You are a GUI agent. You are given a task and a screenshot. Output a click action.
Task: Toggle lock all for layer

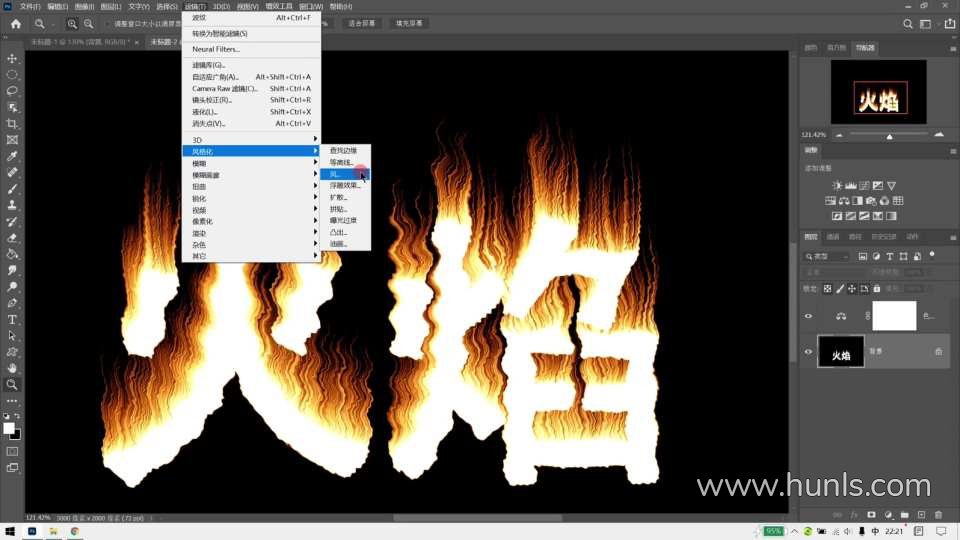[876, 288]
